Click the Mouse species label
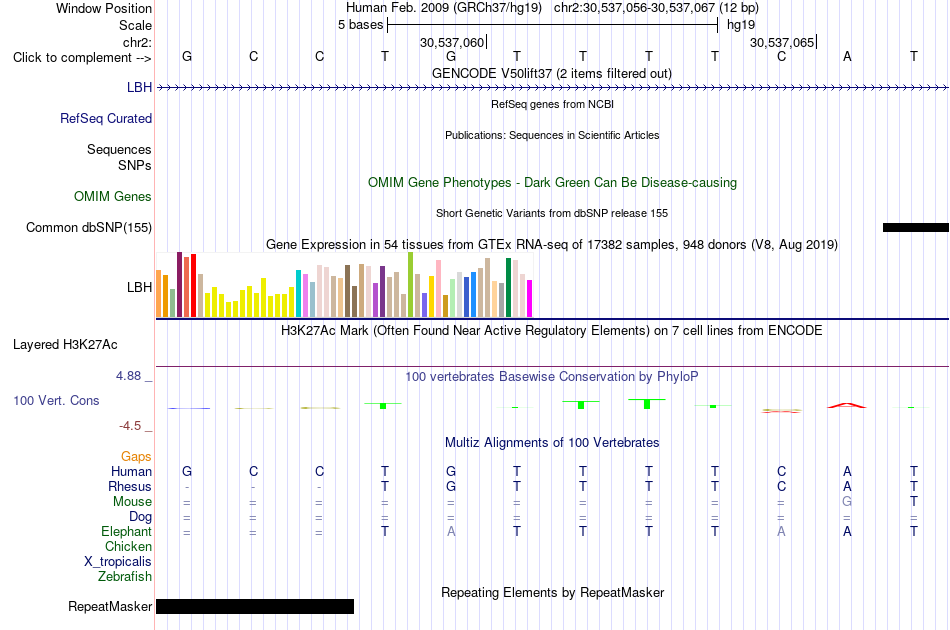 (x=133, y=502)
